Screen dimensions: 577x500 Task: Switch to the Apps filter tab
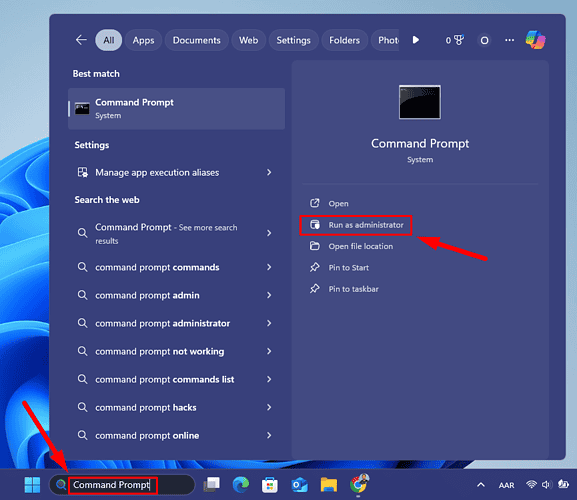click(x=144, y=40)
